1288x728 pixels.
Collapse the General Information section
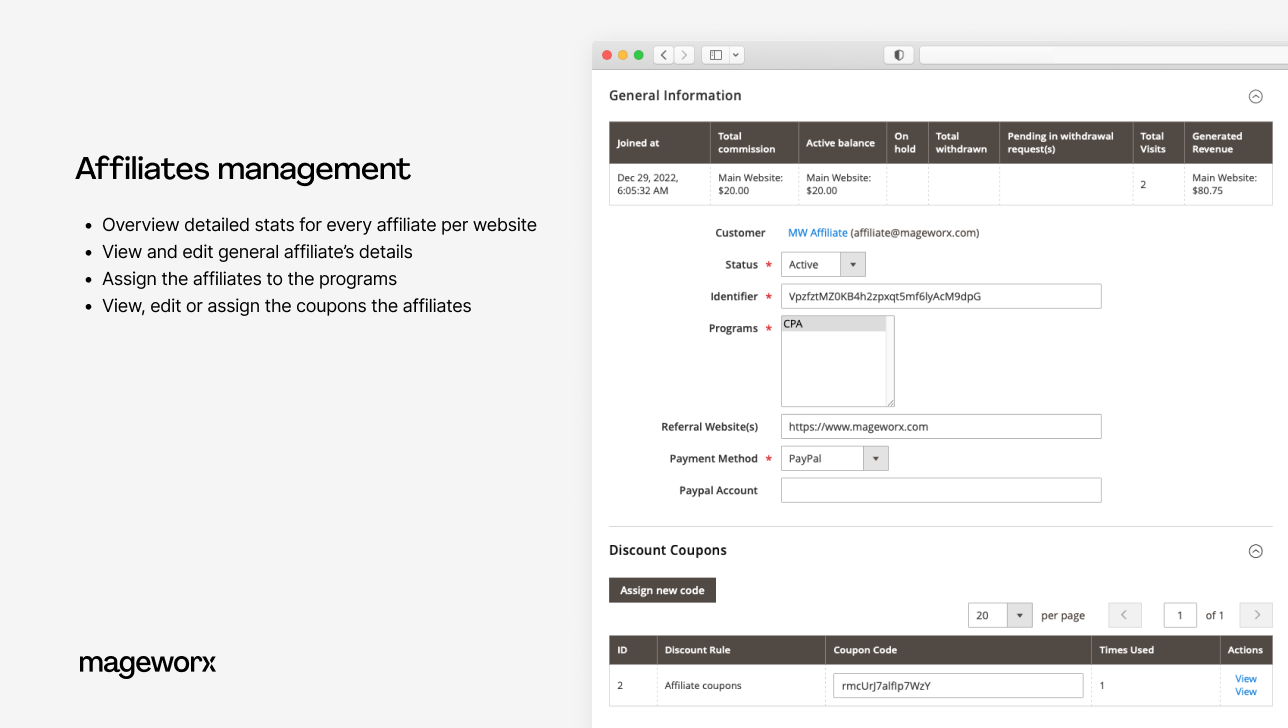(x=1255, y=97)
